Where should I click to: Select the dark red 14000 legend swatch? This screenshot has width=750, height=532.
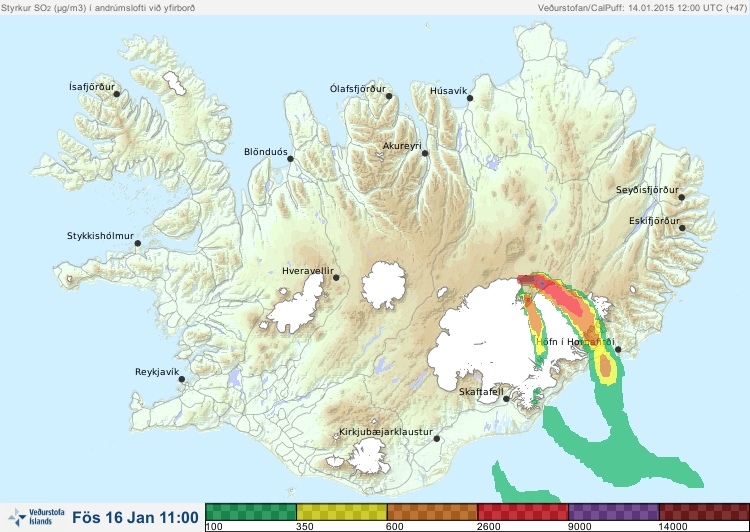[x=704, y=512]
